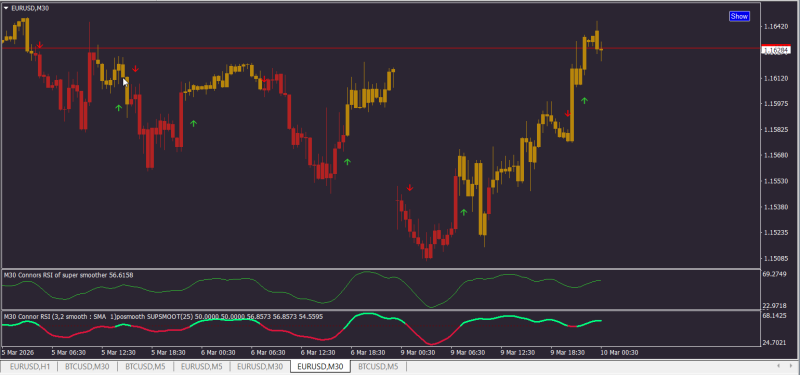
Task: Click the 1.15085 price scale value
Action: coord(777,259)
